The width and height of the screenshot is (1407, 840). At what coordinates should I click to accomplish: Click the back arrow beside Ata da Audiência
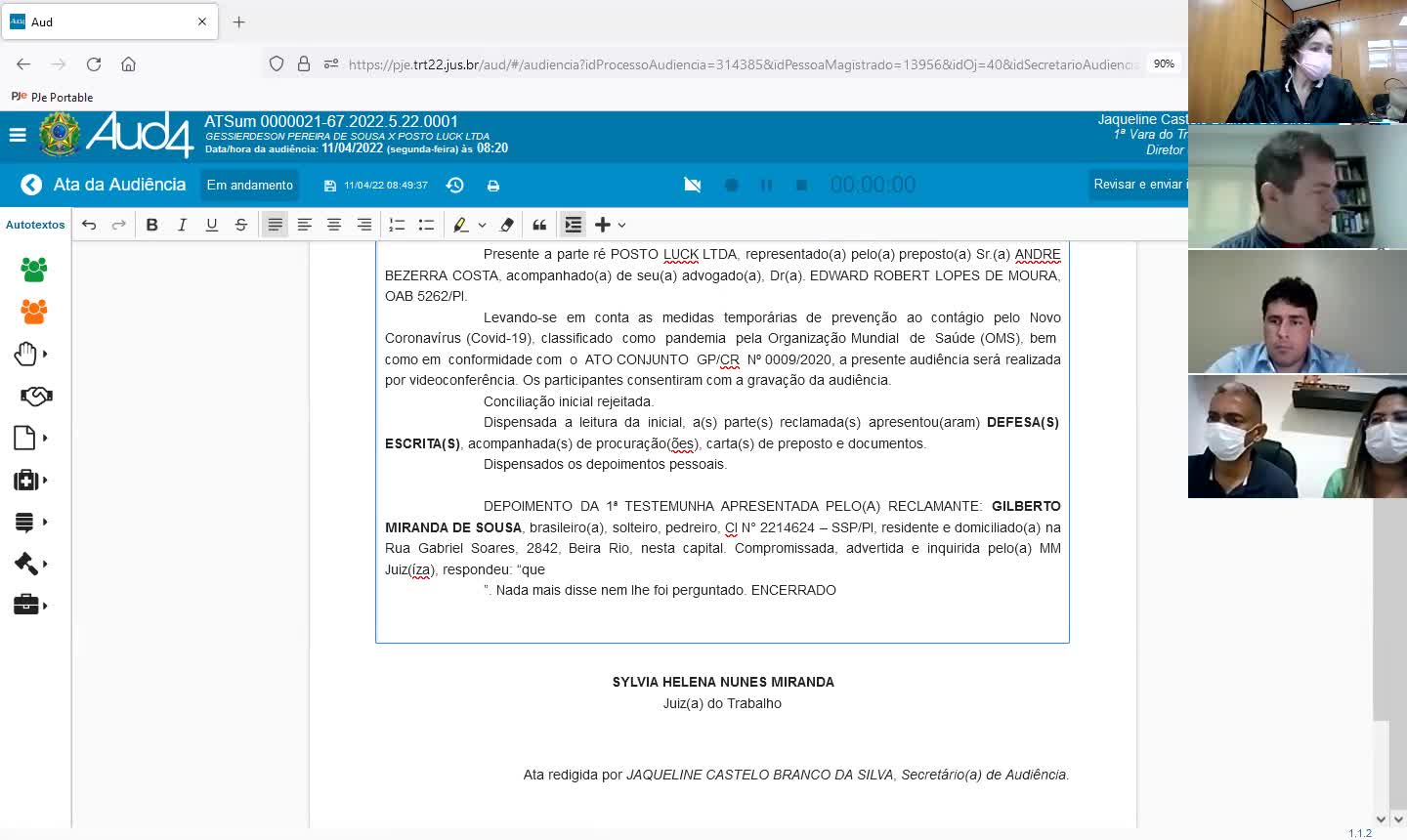point(31,185)
